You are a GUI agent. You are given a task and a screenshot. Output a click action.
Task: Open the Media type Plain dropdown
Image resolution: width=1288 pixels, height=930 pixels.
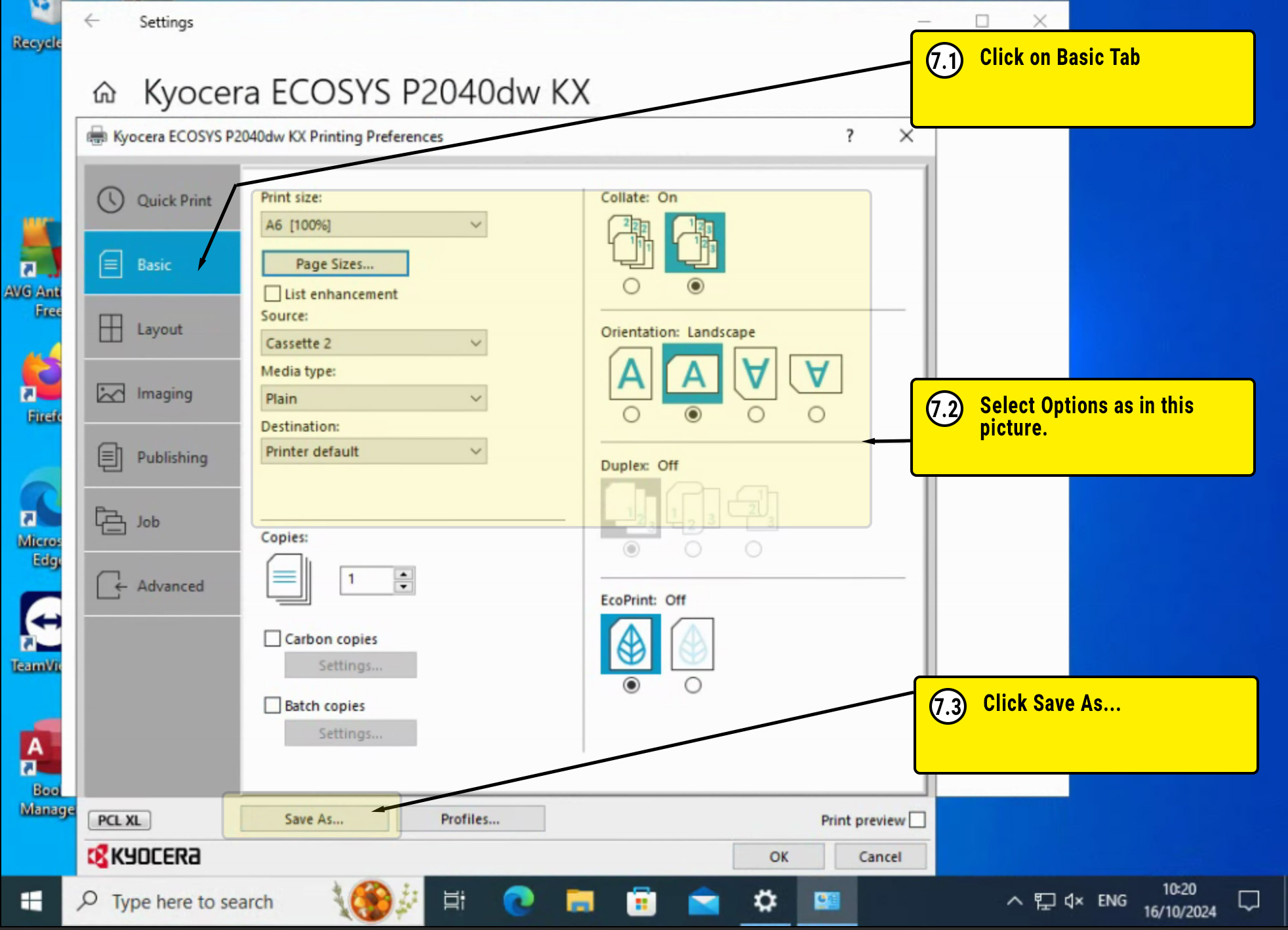(374, 399)
